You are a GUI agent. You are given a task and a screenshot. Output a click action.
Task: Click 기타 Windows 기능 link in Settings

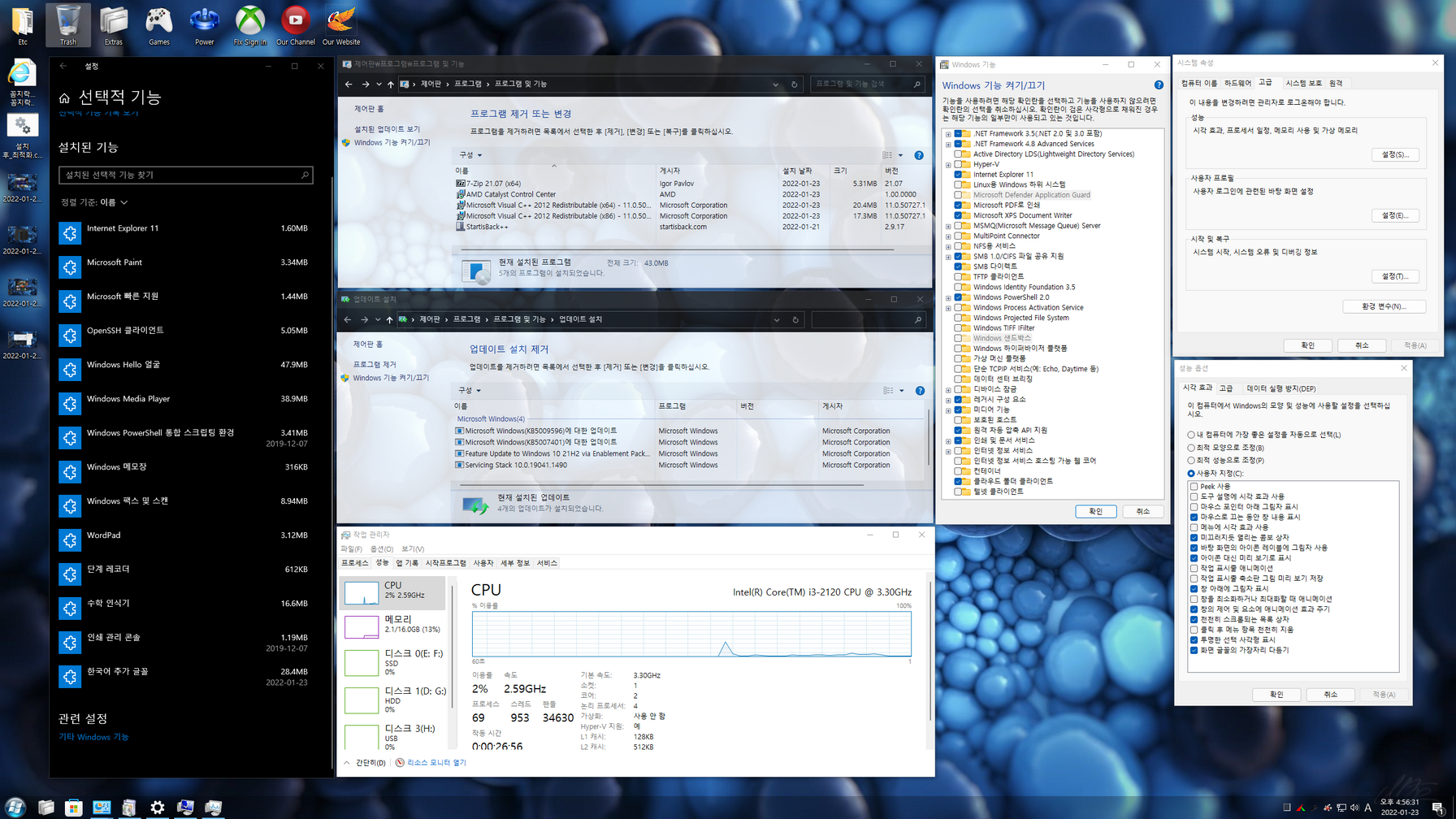point(93,737)
